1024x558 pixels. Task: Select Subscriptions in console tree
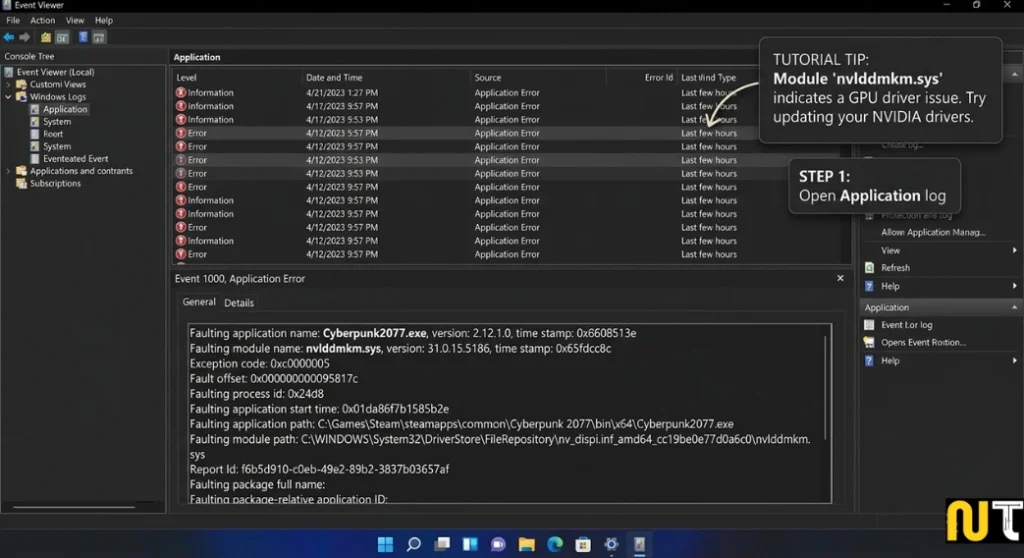point(56,184)
